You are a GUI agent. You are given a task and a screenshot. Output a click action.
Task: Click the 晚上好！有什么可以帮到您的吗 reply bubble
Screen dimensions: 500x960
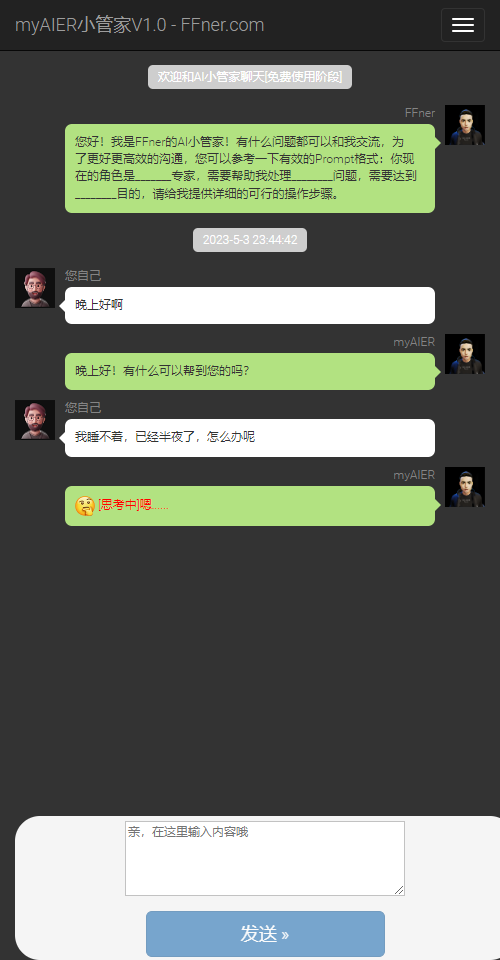pos(250,372)
